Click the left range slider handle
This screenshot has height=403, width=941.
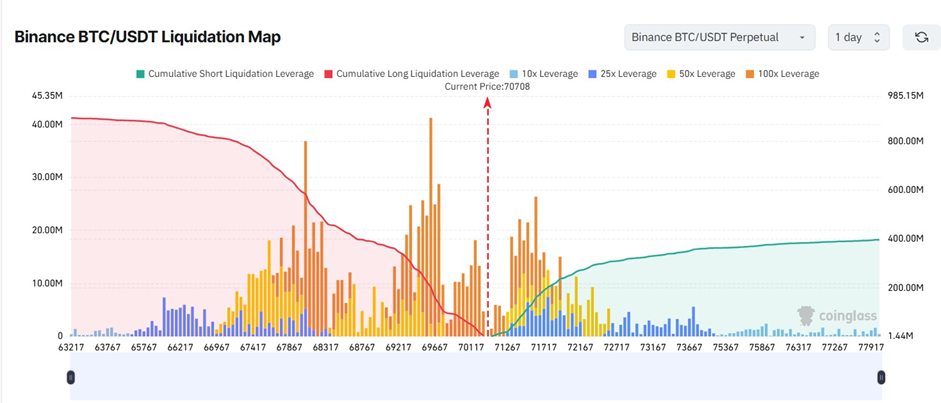pyautogui.click(x=71, y=377)
